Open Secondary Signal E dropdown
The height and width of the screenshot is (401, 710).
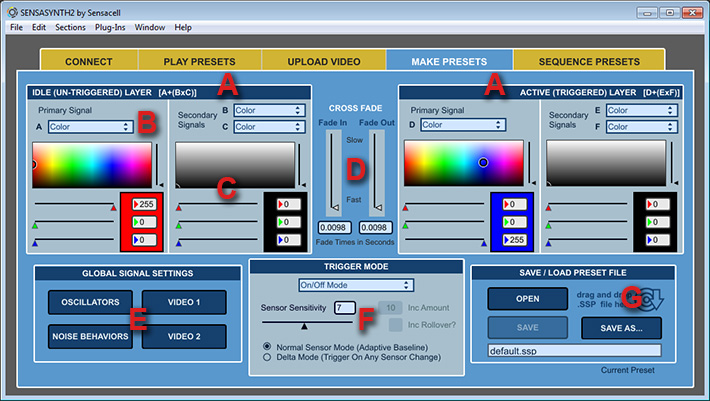pos(642,110)
